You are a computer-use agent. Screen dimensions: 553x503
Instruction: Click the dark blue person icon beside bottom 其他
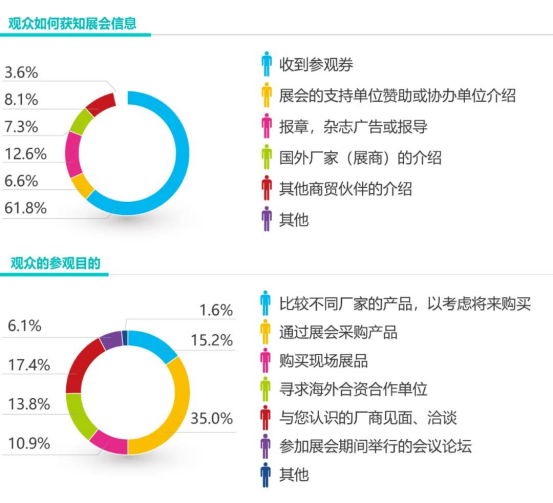[x=266, y=475]
